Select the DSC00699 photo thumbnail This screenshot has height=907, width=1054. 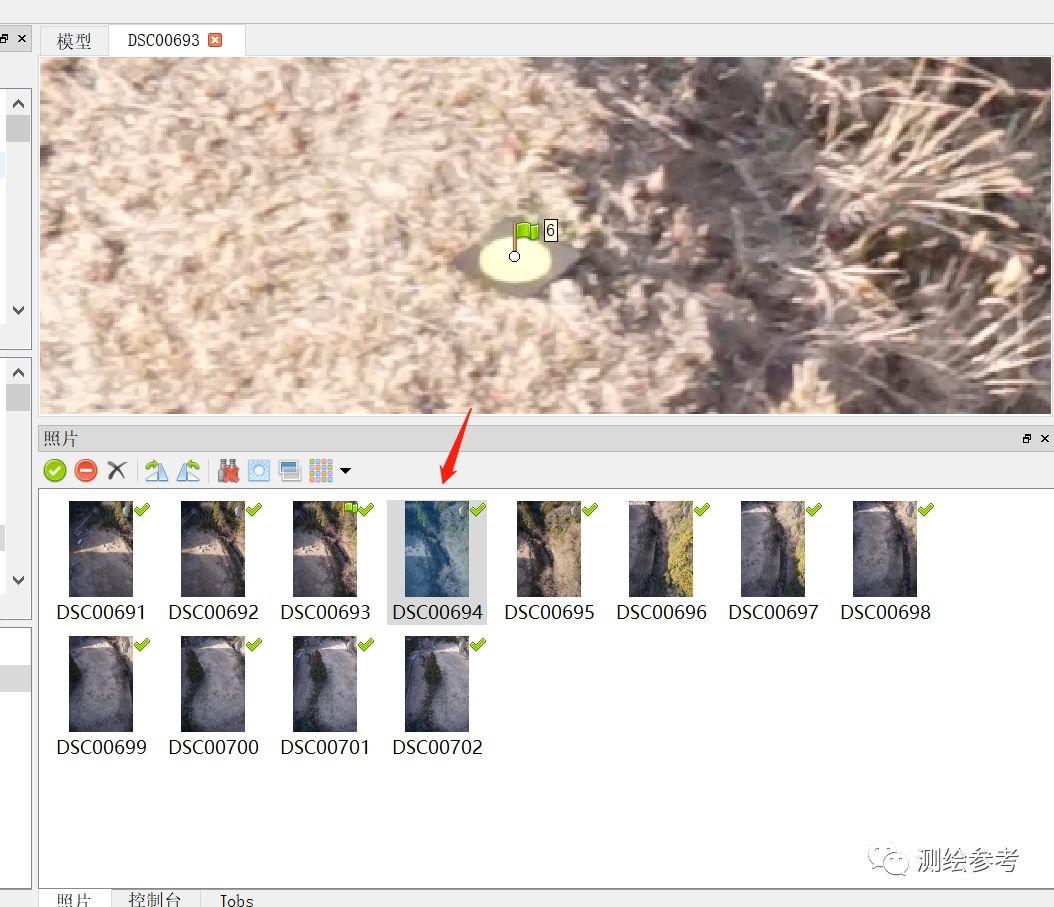coord(101,684)
